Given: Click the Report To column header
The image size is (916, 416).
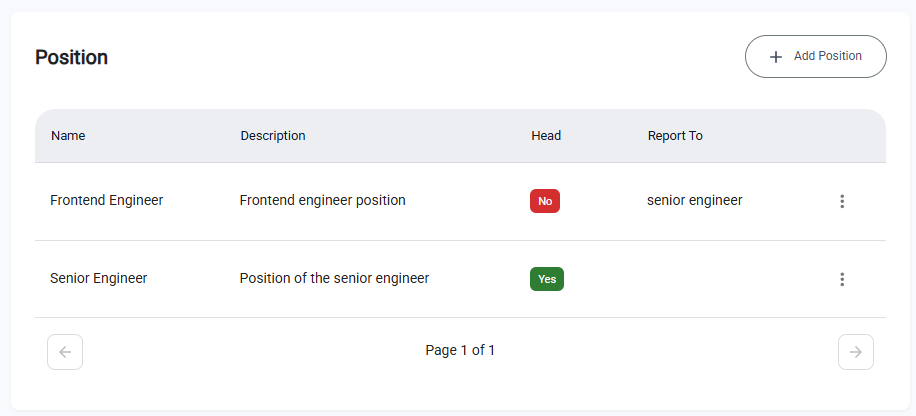Looking at the screenshot, I should (x=675, y=136).
